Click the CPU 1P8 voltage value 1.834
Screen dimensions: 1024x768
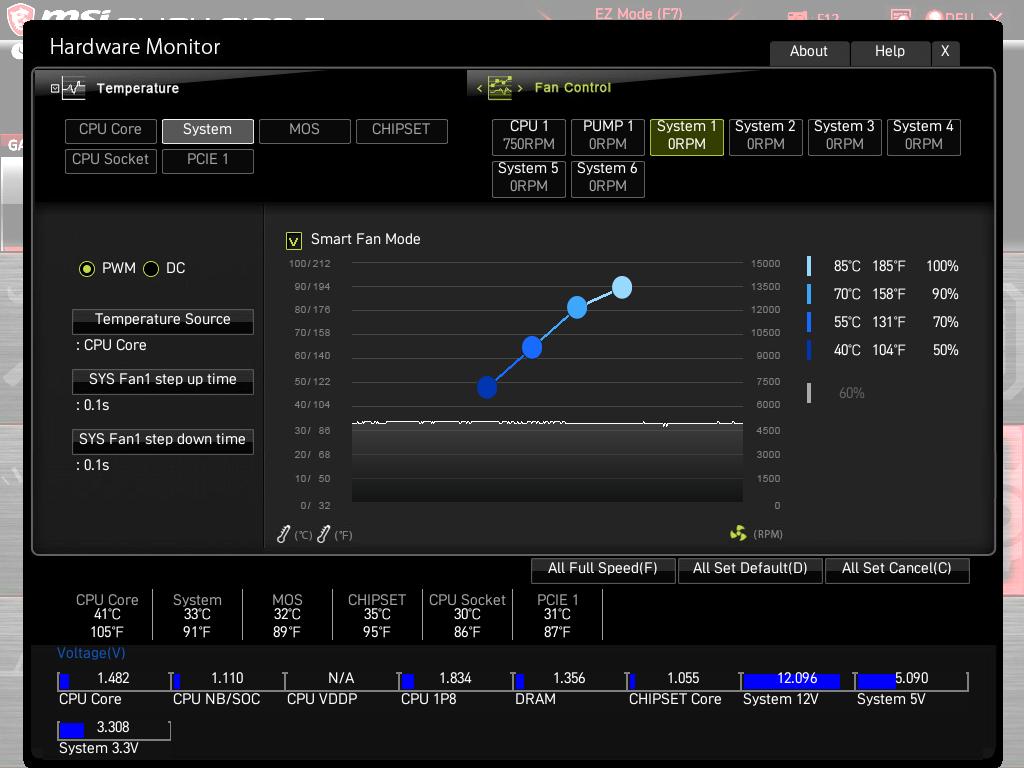point(455,679)
